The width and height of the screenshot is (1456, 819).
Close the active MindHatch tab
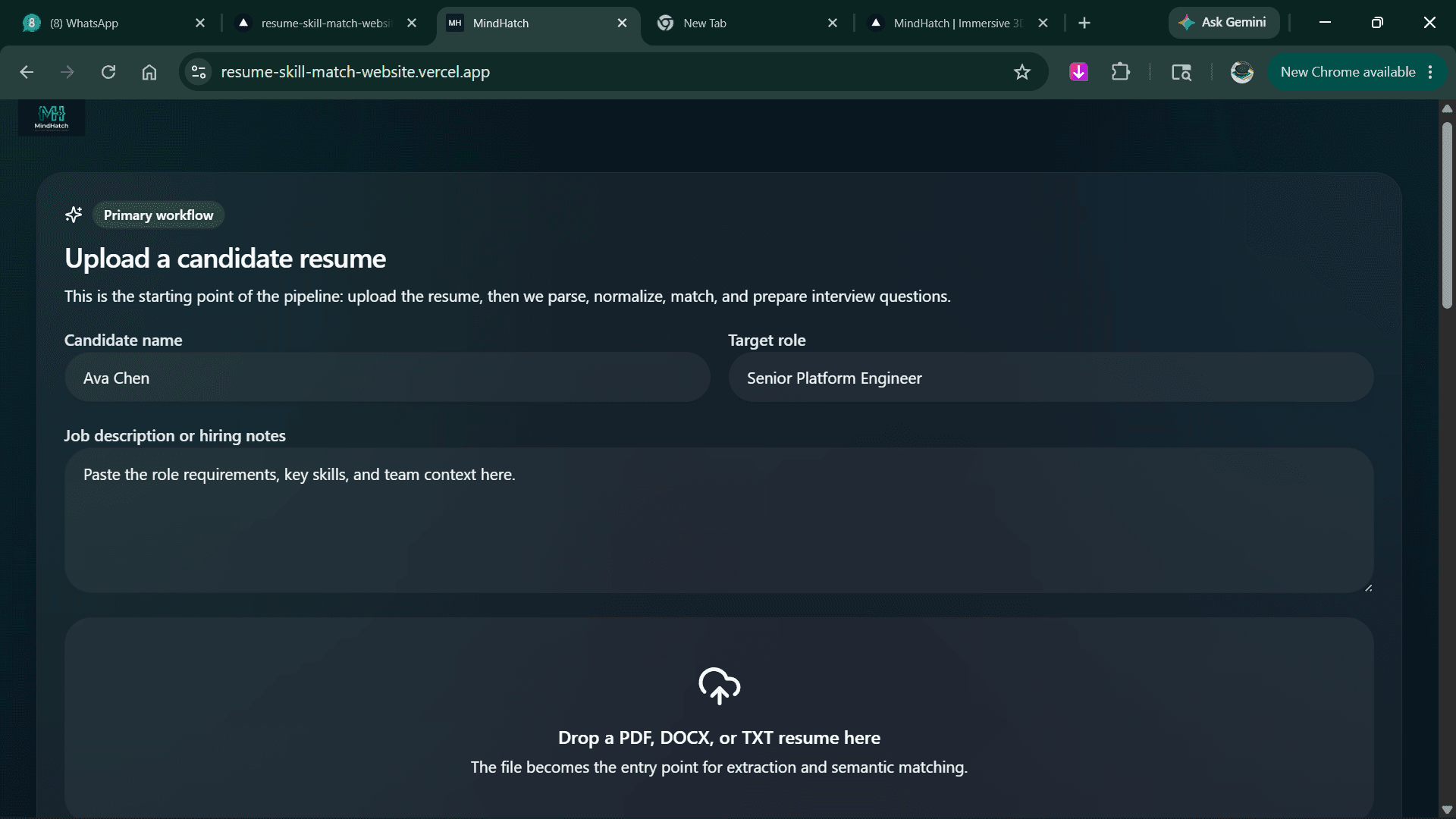pos(623,23)
